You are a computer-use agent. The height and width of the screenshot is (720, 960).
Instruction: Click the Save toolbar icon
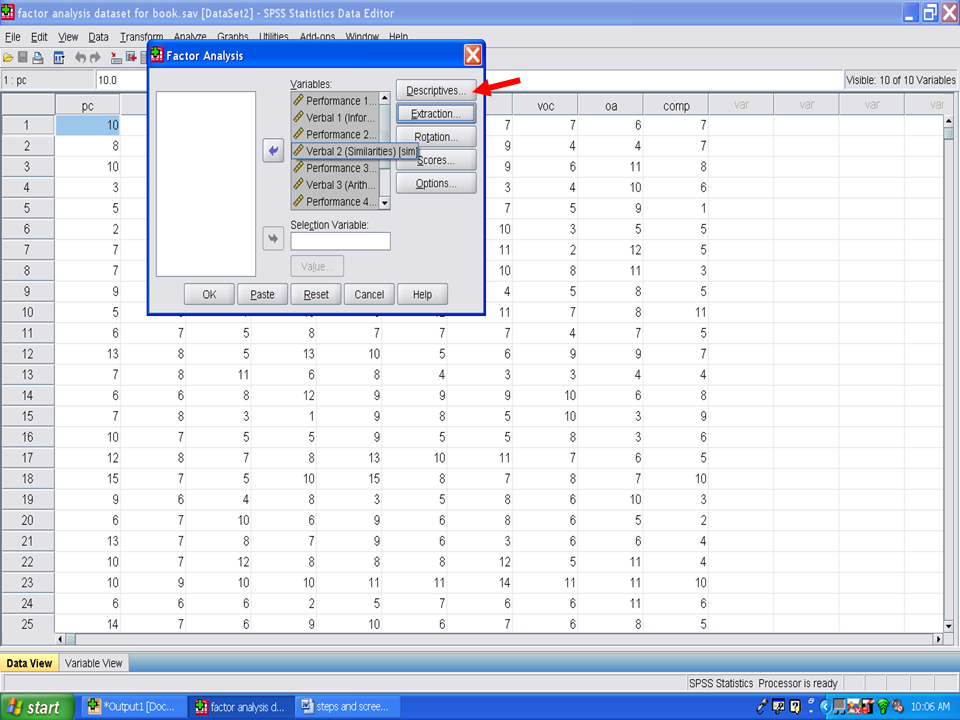pos(23,57)
